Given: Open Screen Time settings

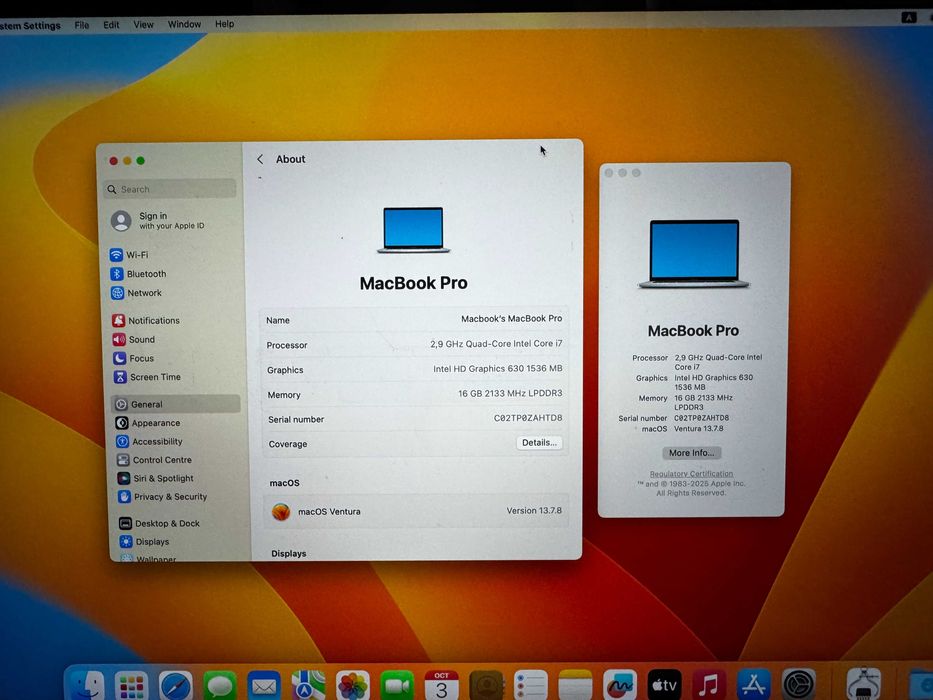Looking at the screenshot, I should (x=147, y=377).
